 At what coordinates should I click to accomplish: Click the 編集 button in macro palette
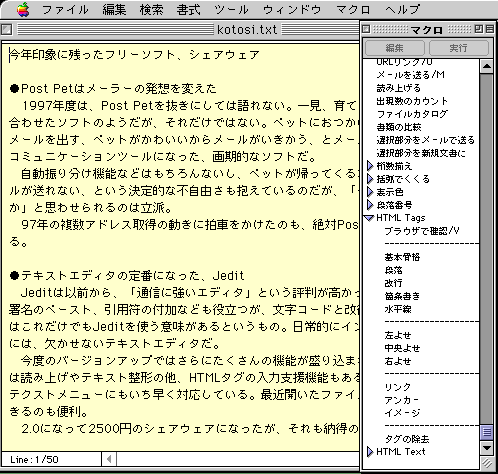point(395,48)
